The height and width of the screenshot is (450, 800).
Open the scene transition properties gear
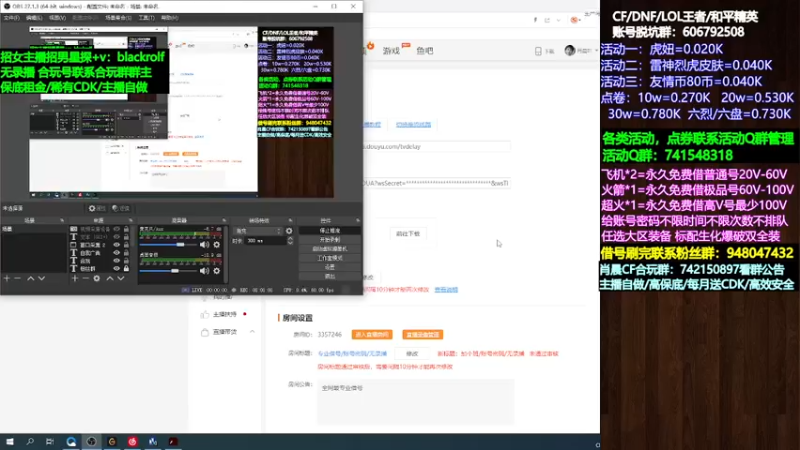click(x=289, y=231)
